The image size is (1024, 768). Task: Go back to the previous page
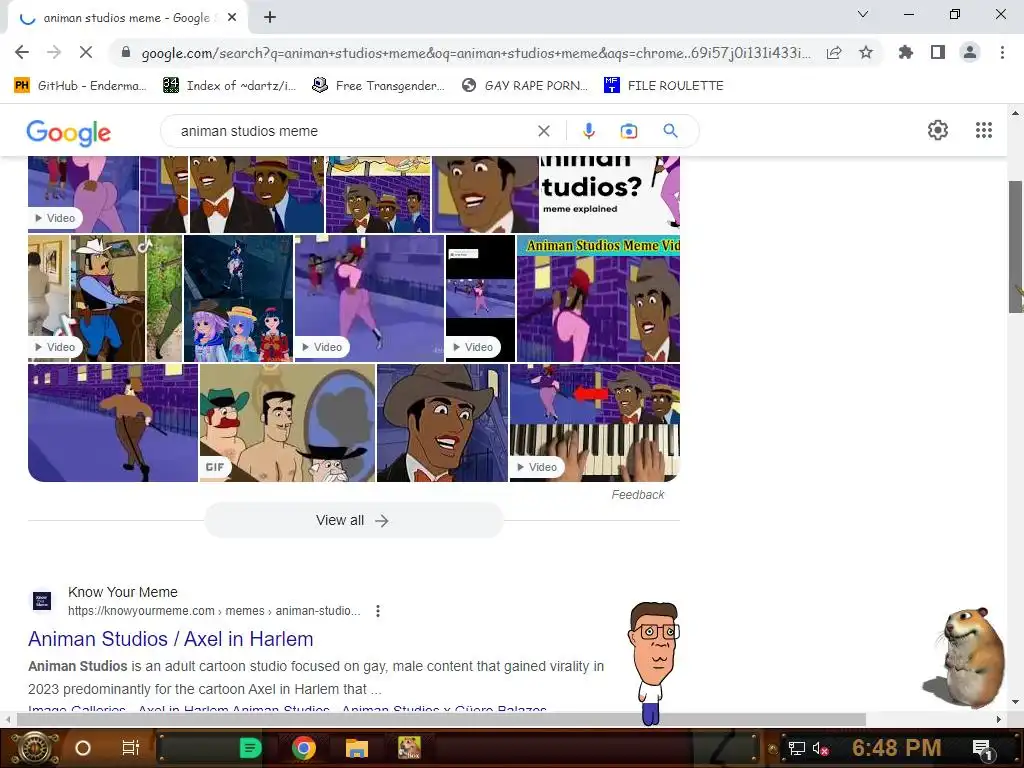[x=22, y=52]
